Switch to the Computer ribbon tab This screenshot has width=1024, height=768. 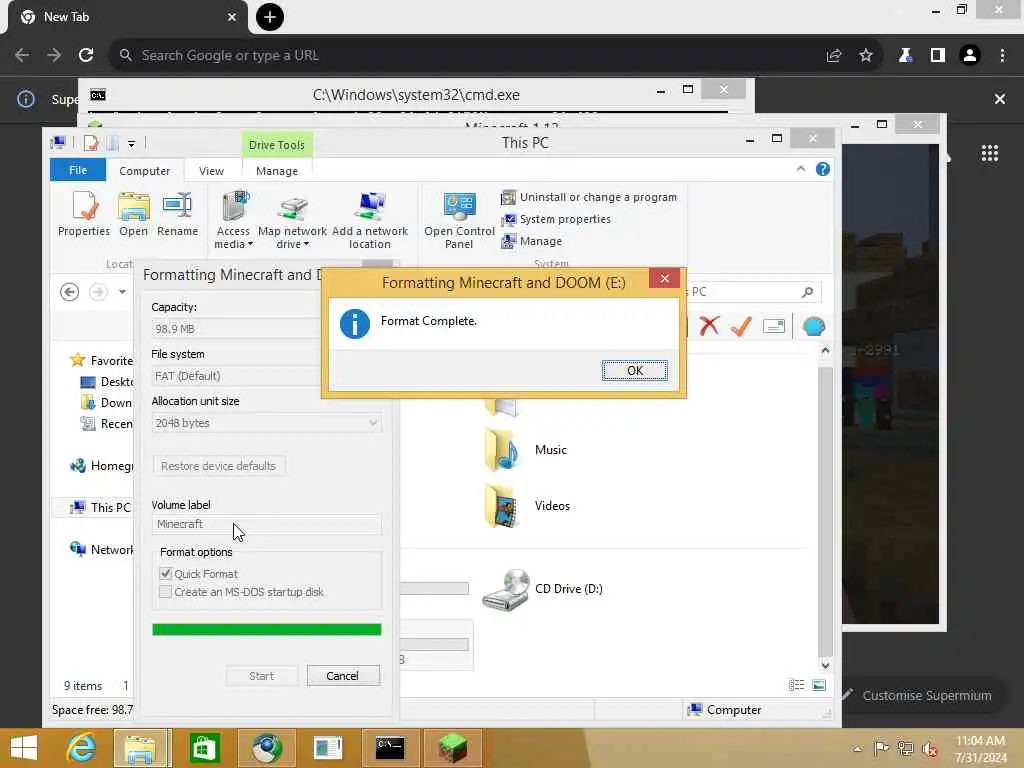[144, 170]
